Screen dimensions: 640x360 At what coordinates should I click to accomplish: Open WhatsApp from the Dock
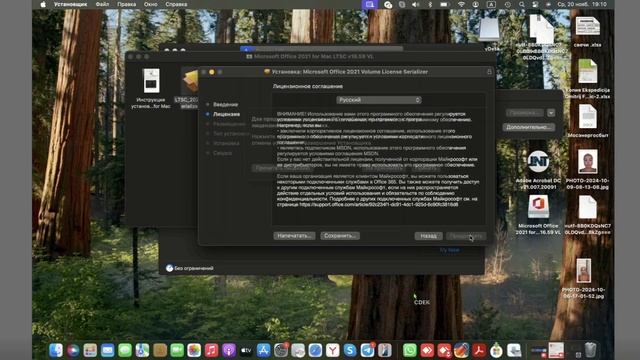click(x=409, y=350)
